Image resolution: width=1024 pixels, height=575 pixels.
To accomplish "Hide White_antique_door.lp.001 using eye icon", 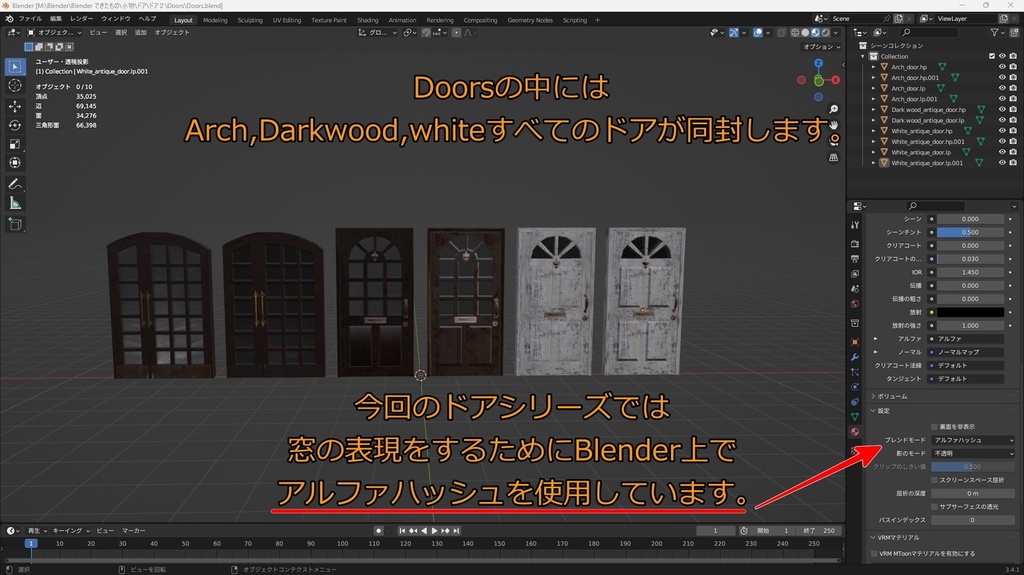I will 1002,163.
